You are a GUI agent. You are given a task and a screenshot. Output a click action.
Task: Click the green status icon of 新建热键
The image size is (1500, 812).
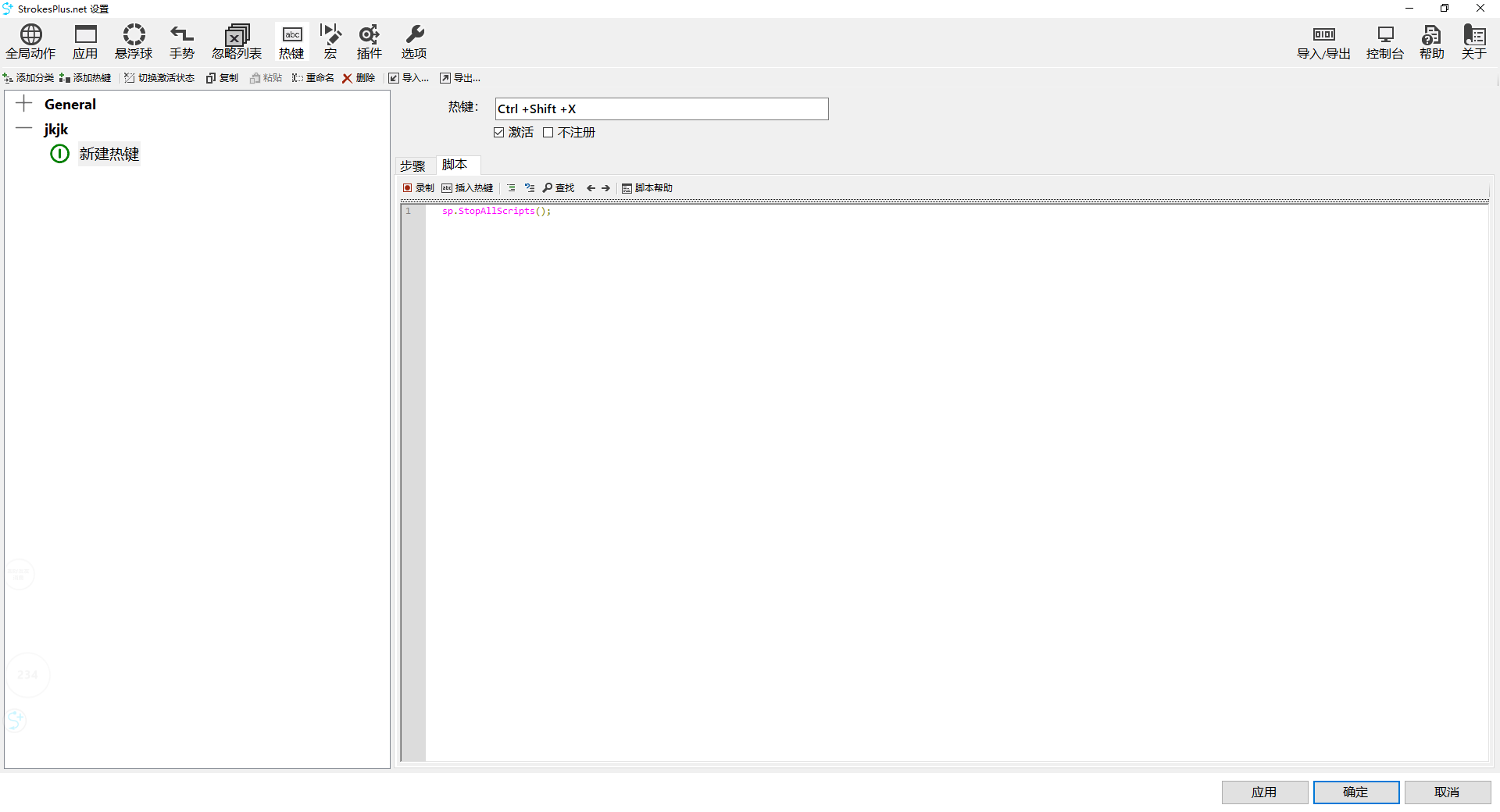60,154
